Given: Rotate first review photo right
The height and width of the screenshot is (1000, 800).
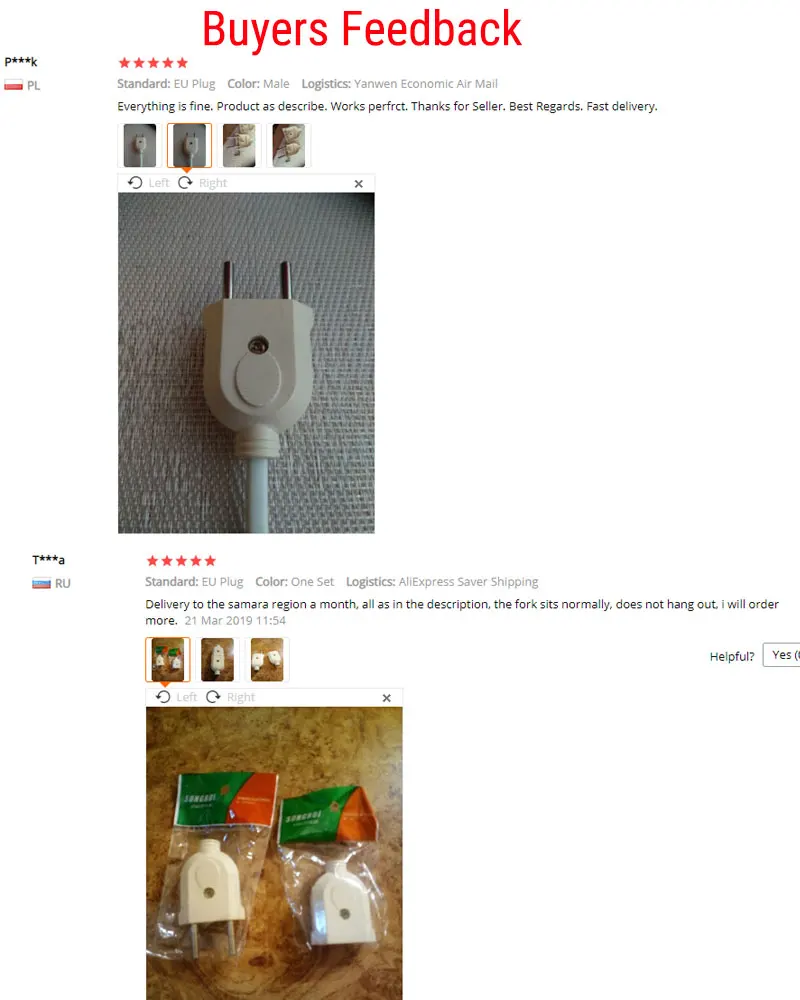Looking at the screenshot, I should [202, 183].
